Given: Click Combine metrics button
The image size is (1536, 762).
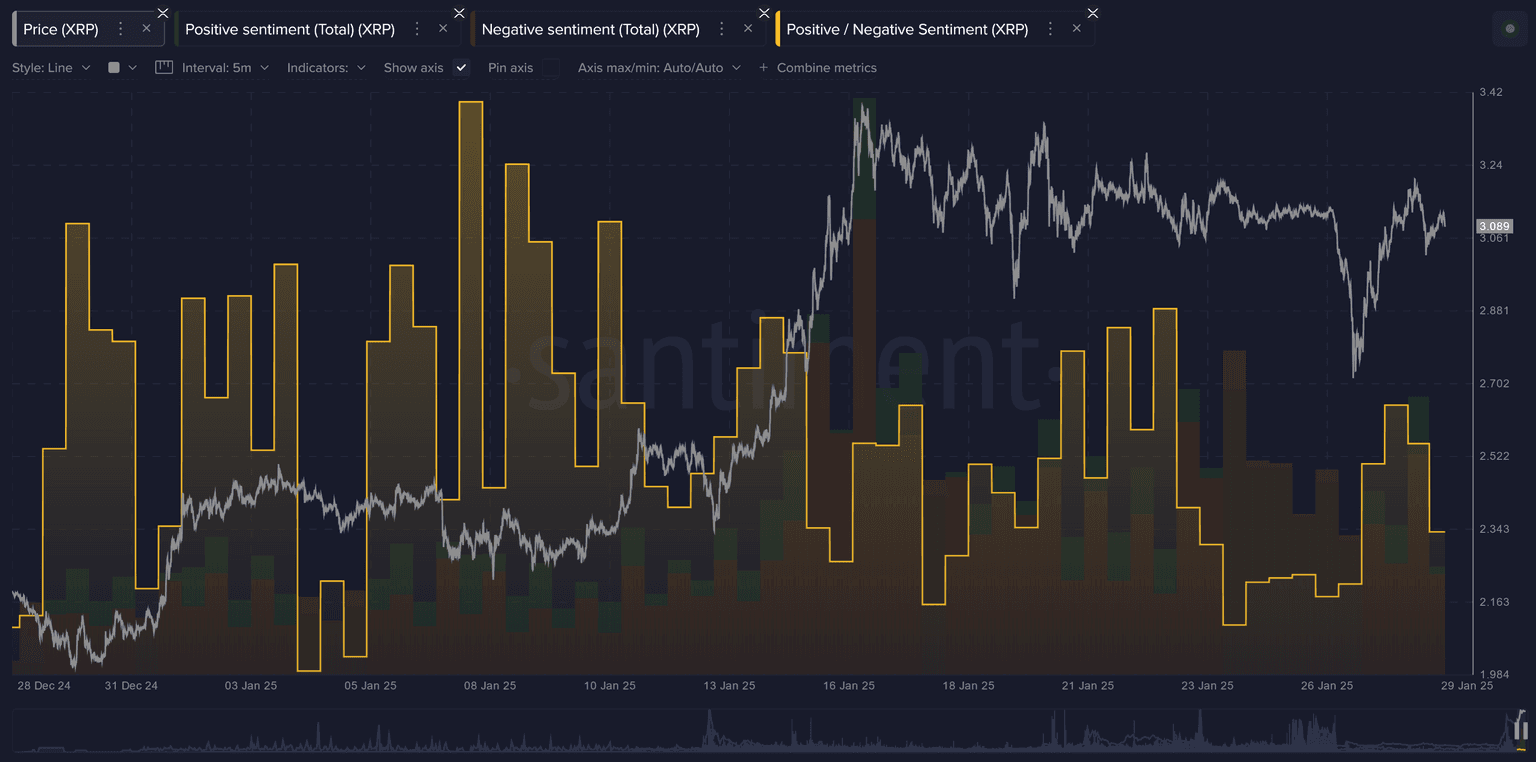Looking at the screenshot, I should 817,68.
